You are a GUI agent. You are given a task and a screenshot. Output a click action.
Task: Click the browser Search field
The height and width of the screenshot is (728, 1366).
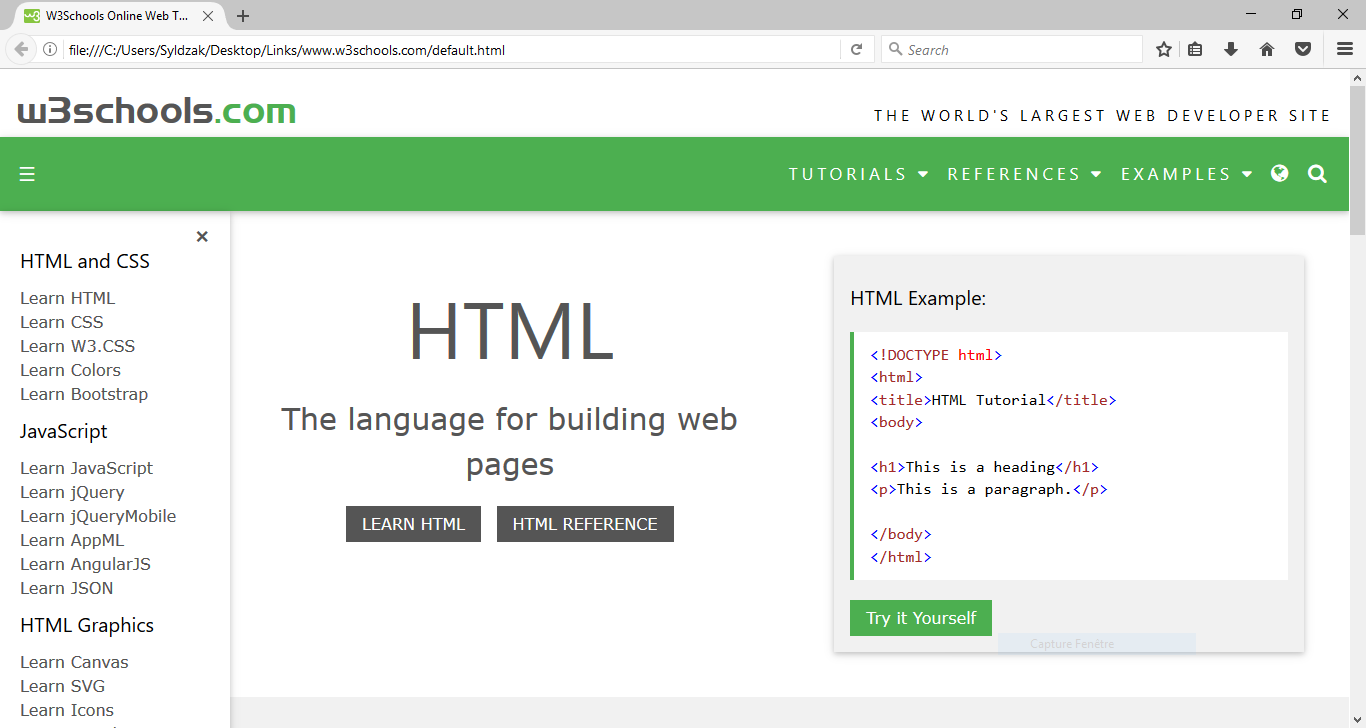[x=1012, y=49]
